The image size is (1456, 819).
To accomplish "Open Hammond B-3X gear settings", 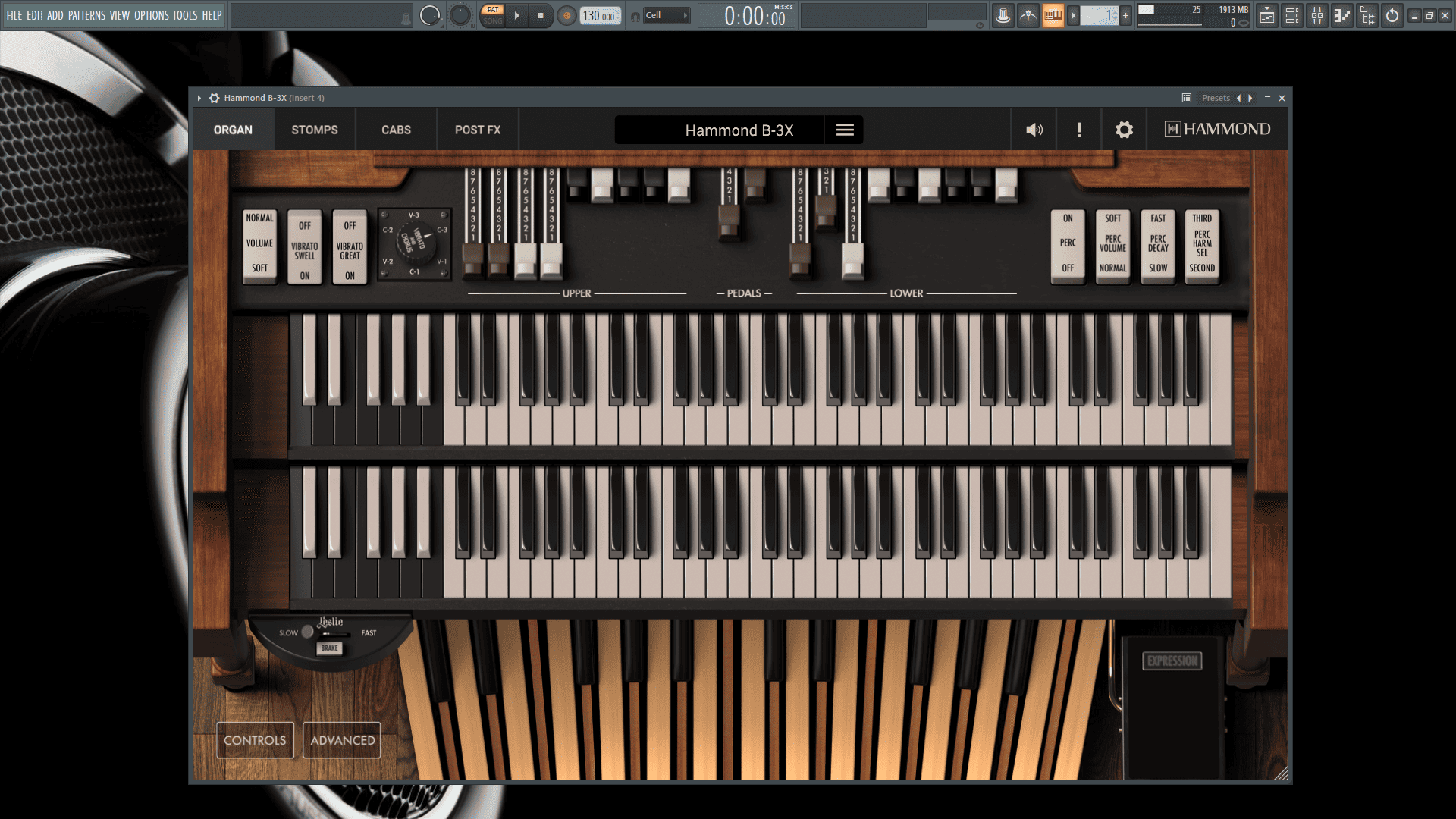I will click(1124, 130).
